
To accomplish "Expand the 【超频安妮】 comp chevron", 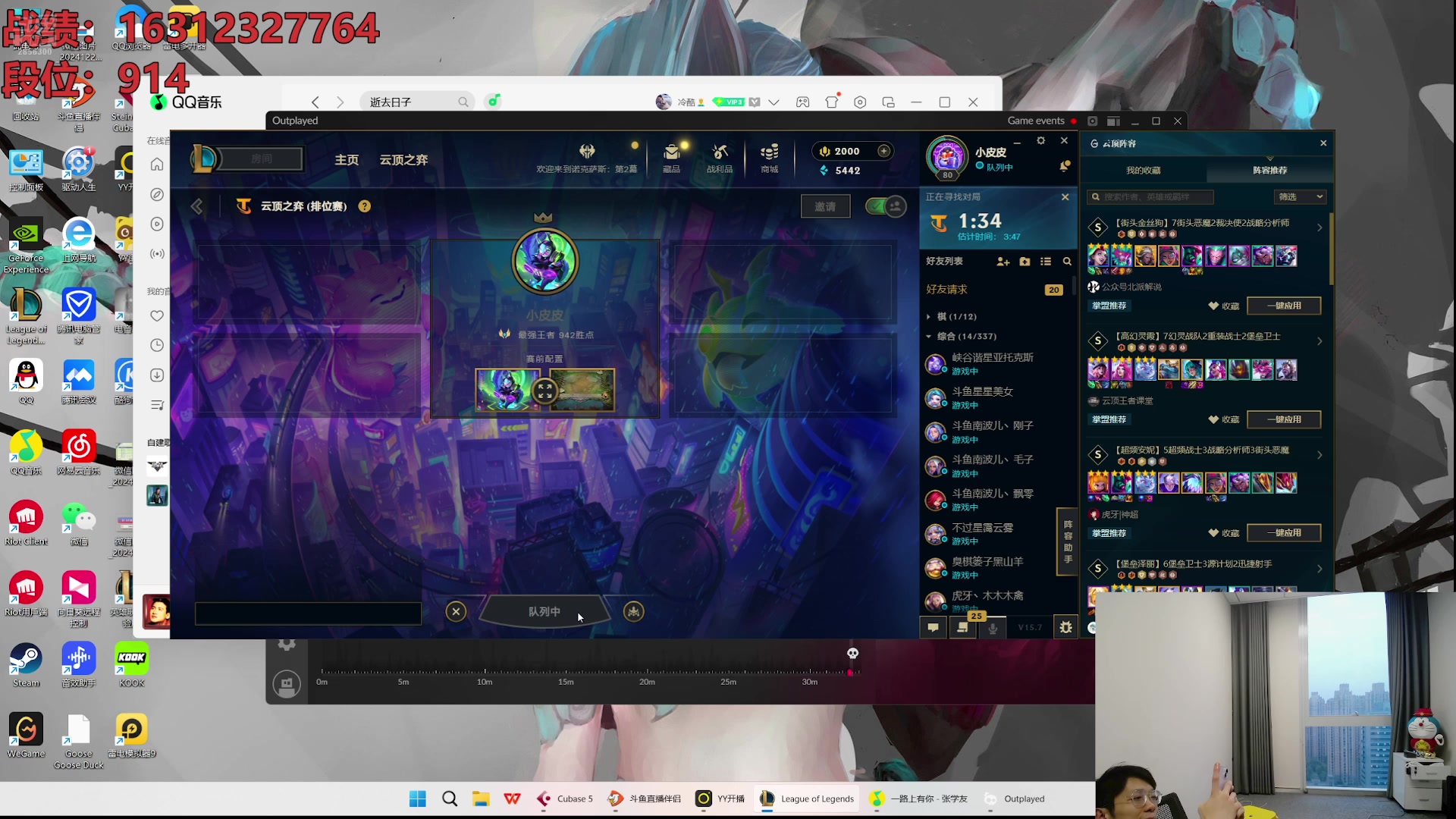I will pos(1319,455).
